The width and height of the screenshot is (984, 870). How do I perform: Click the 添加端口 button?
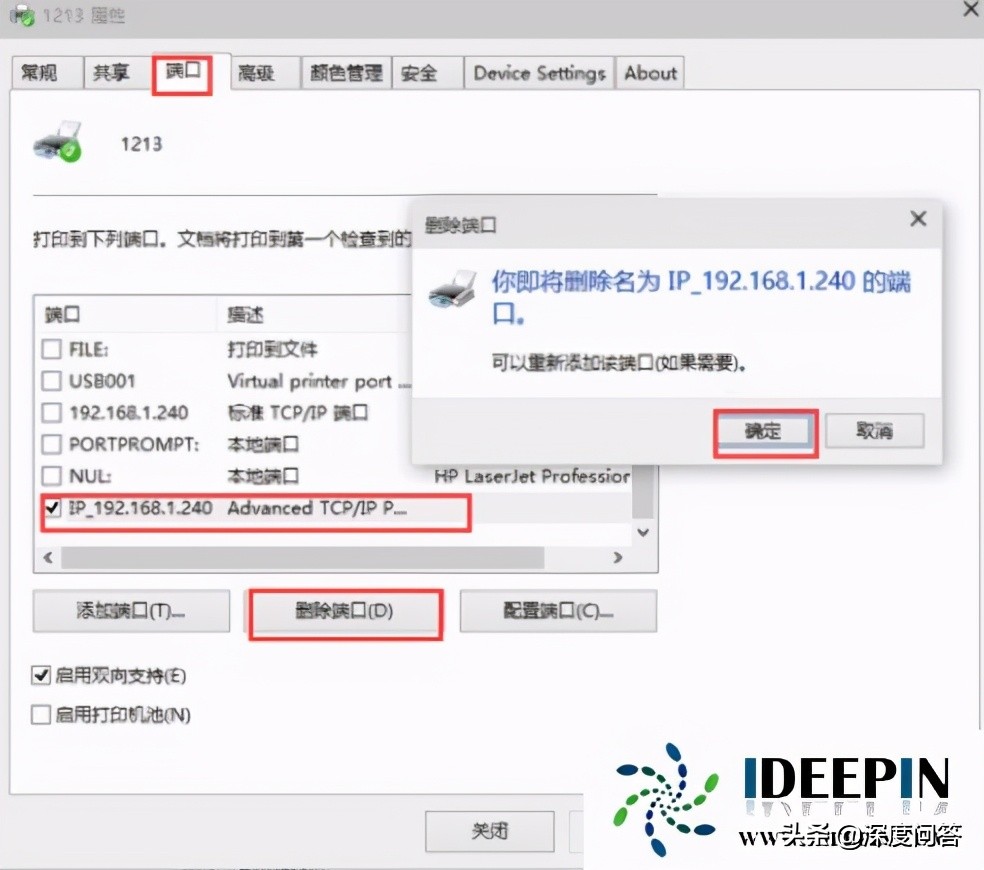130,612
